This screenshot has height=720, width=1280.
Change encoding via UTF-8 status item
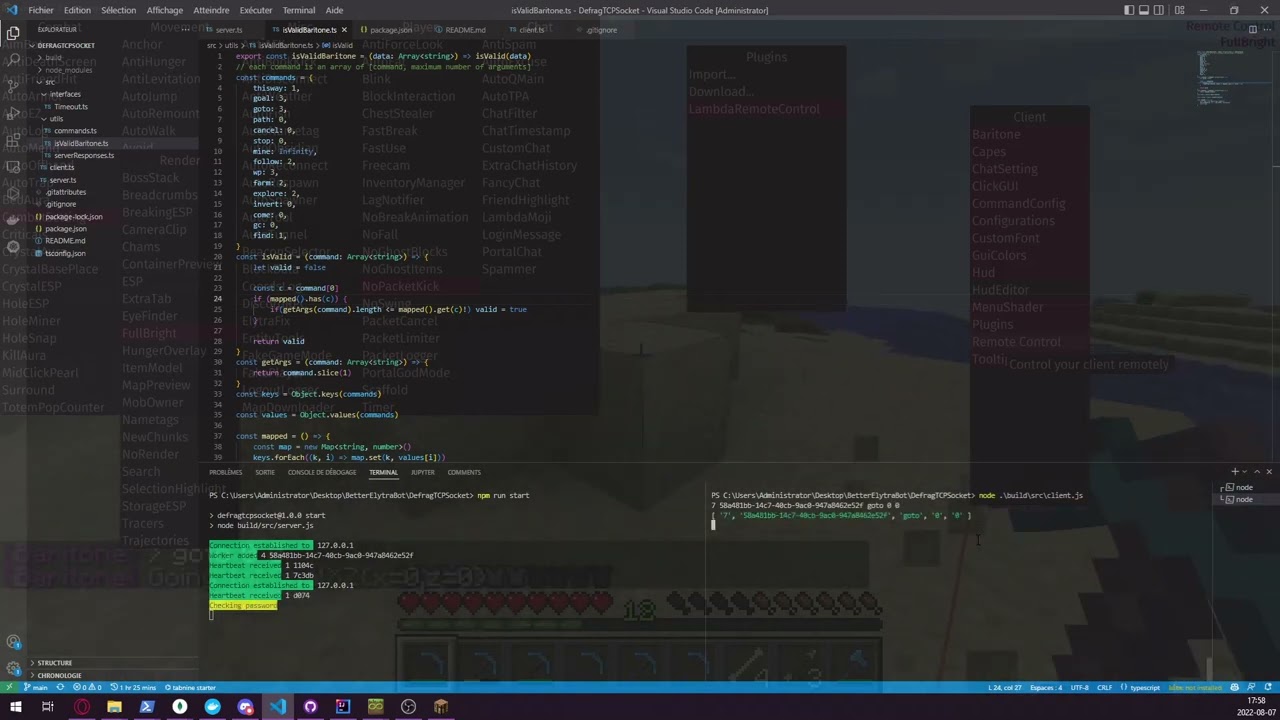[x=1079, y=687]
